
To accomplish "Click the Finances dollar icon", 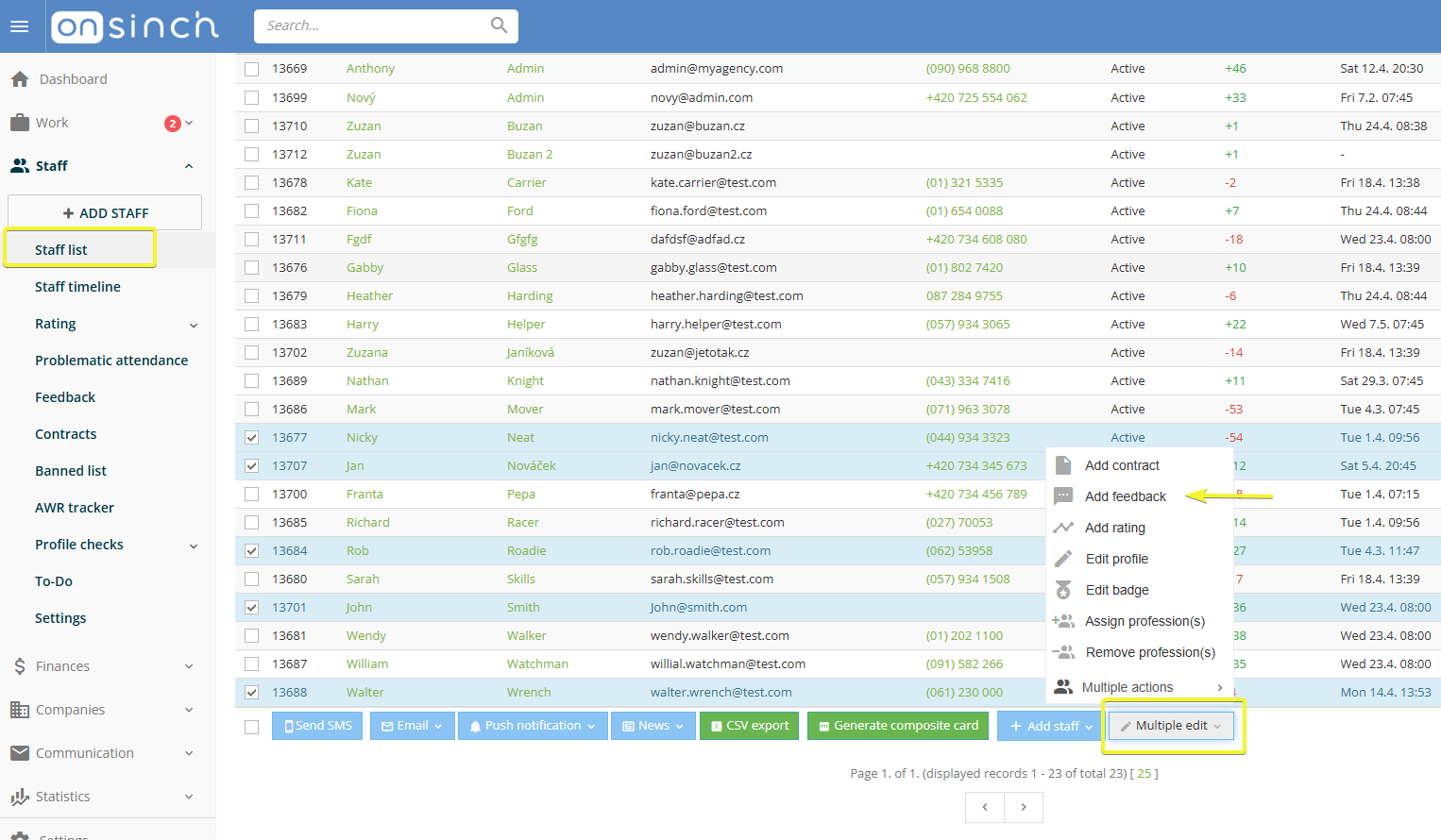I will [20, 666].
